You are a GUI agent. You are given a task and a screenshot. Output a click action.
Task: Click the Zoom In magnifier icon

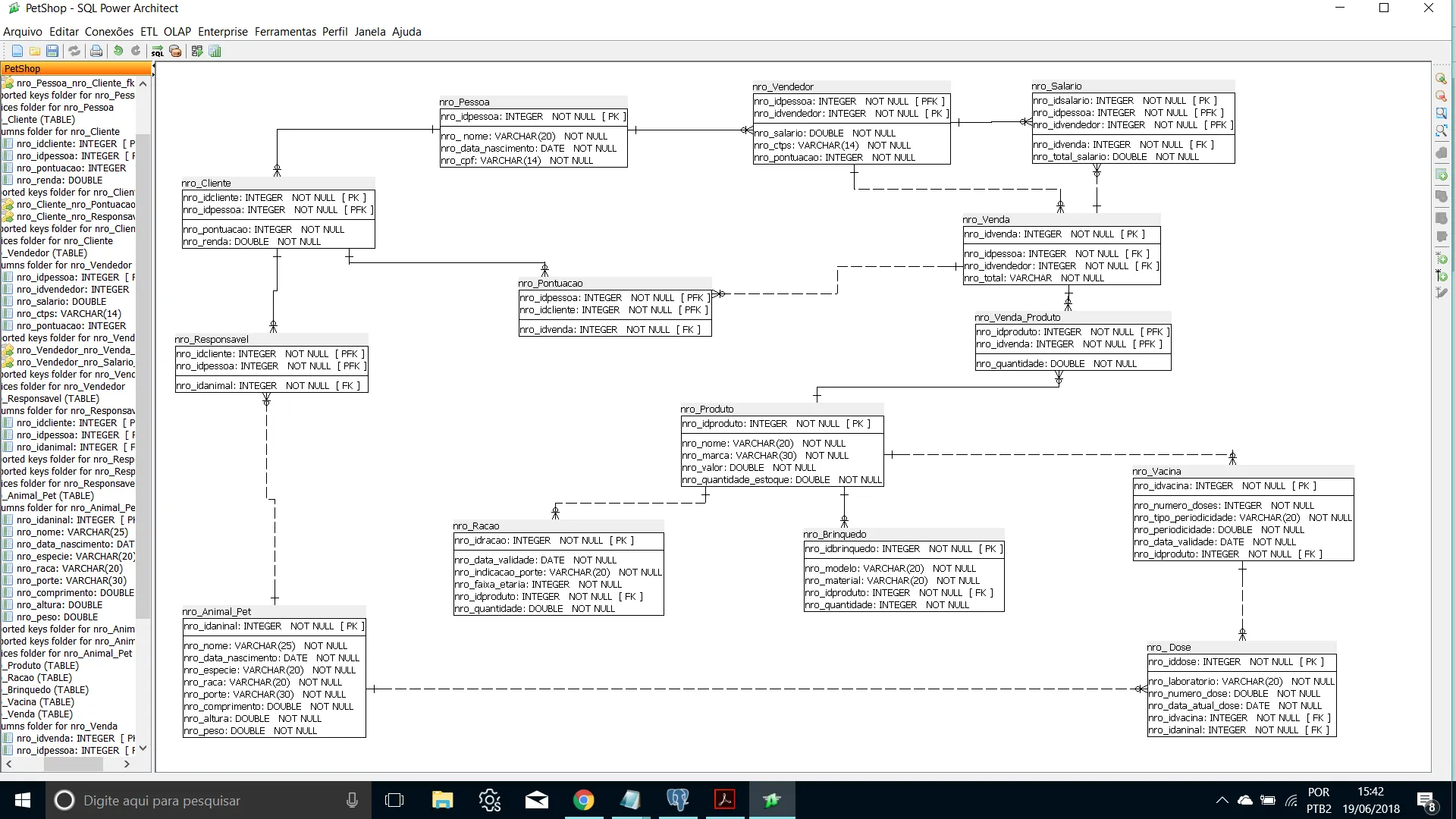coord(1442,79)
